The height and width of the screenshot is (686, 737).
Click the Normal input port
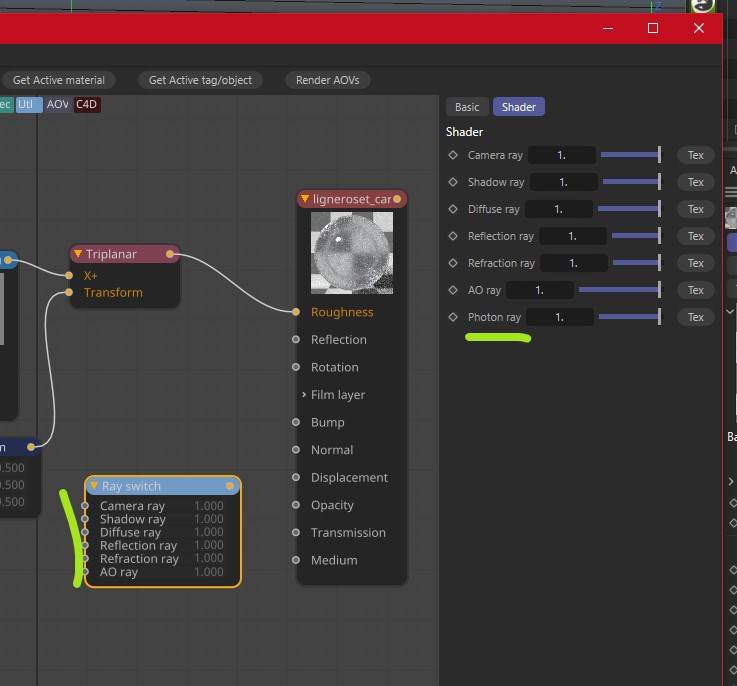pos(296,449)
